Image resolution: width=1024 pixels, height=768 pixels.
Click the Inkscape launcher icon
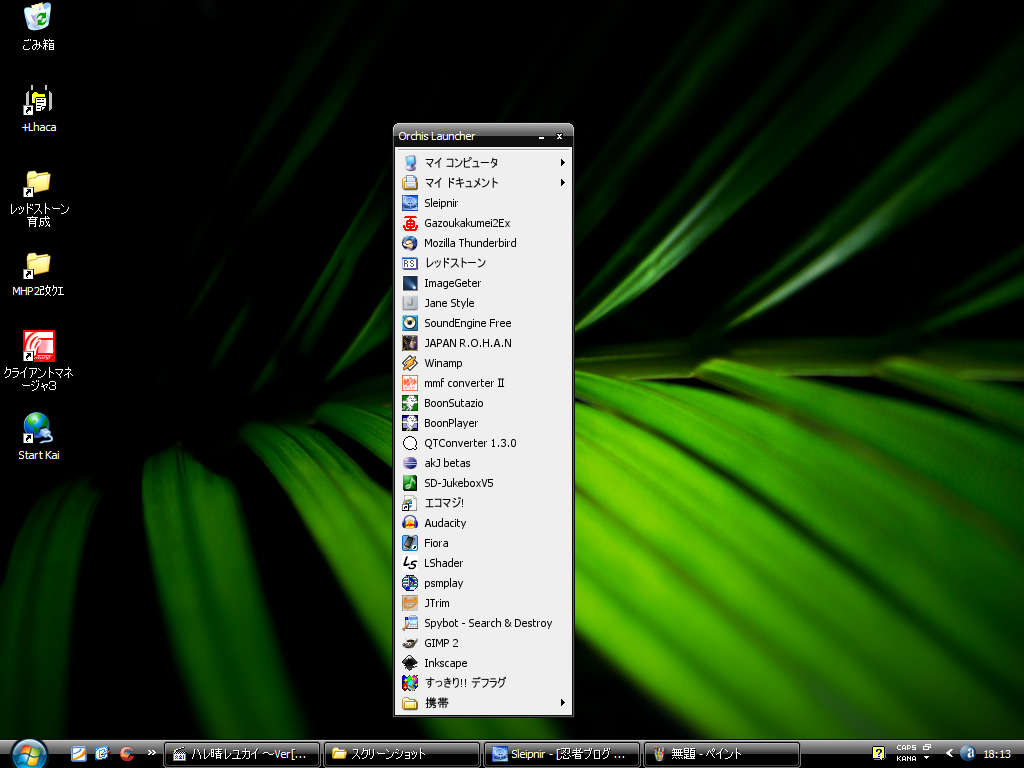click(409, 664)
